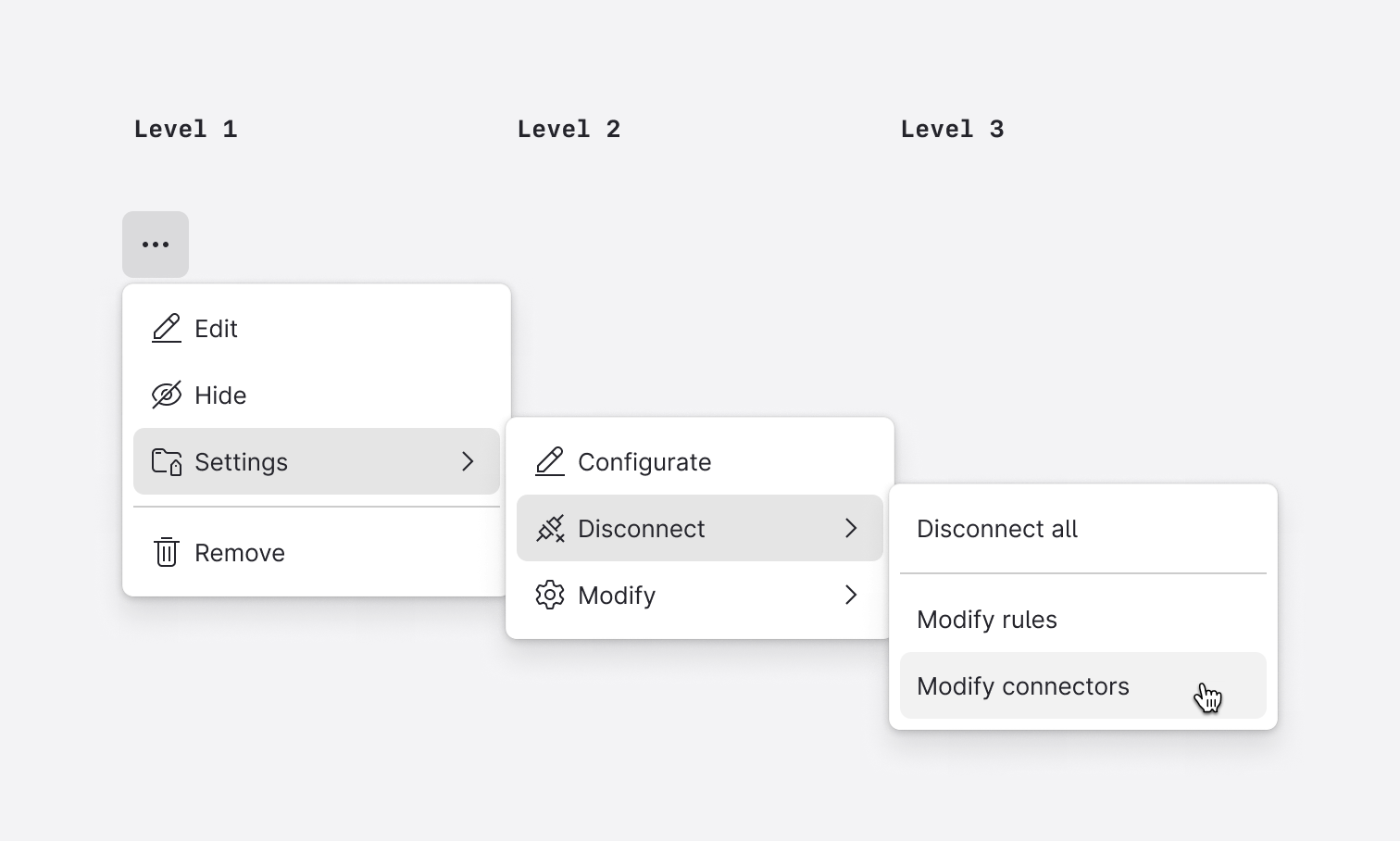Expand the Settings submenu chevron
Viewport: 1400px width, 841px height.
coord(468,461)
